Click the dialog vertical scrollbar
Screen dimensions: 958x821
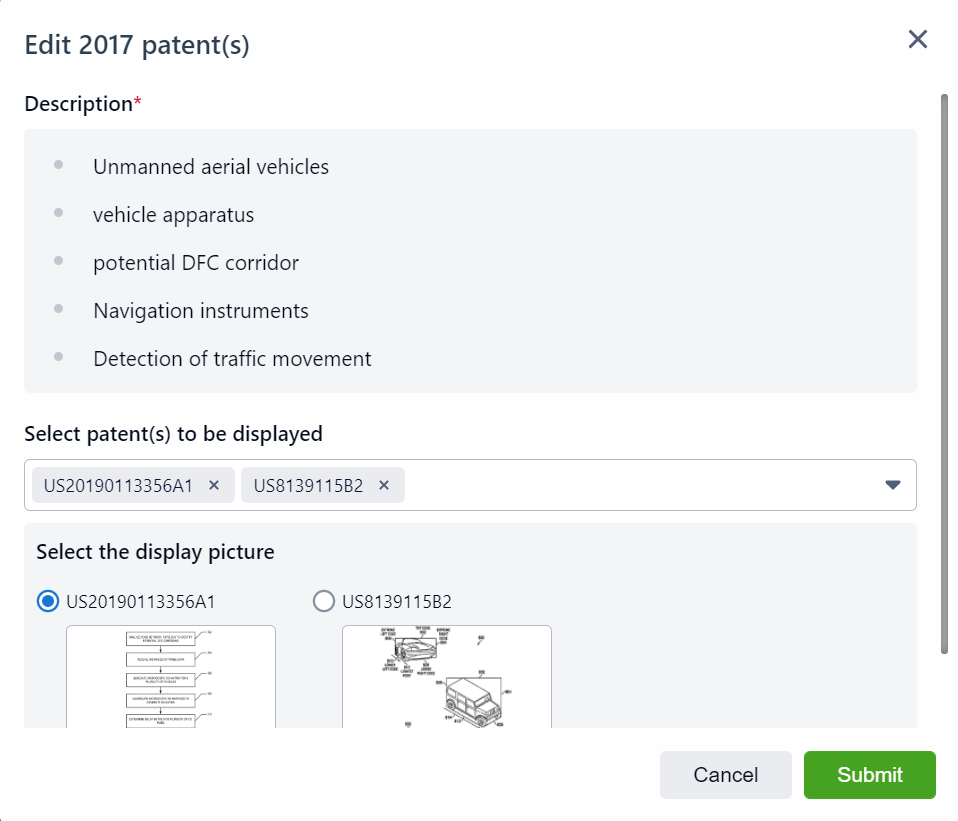pyautogui.click(x=944, y=375)
